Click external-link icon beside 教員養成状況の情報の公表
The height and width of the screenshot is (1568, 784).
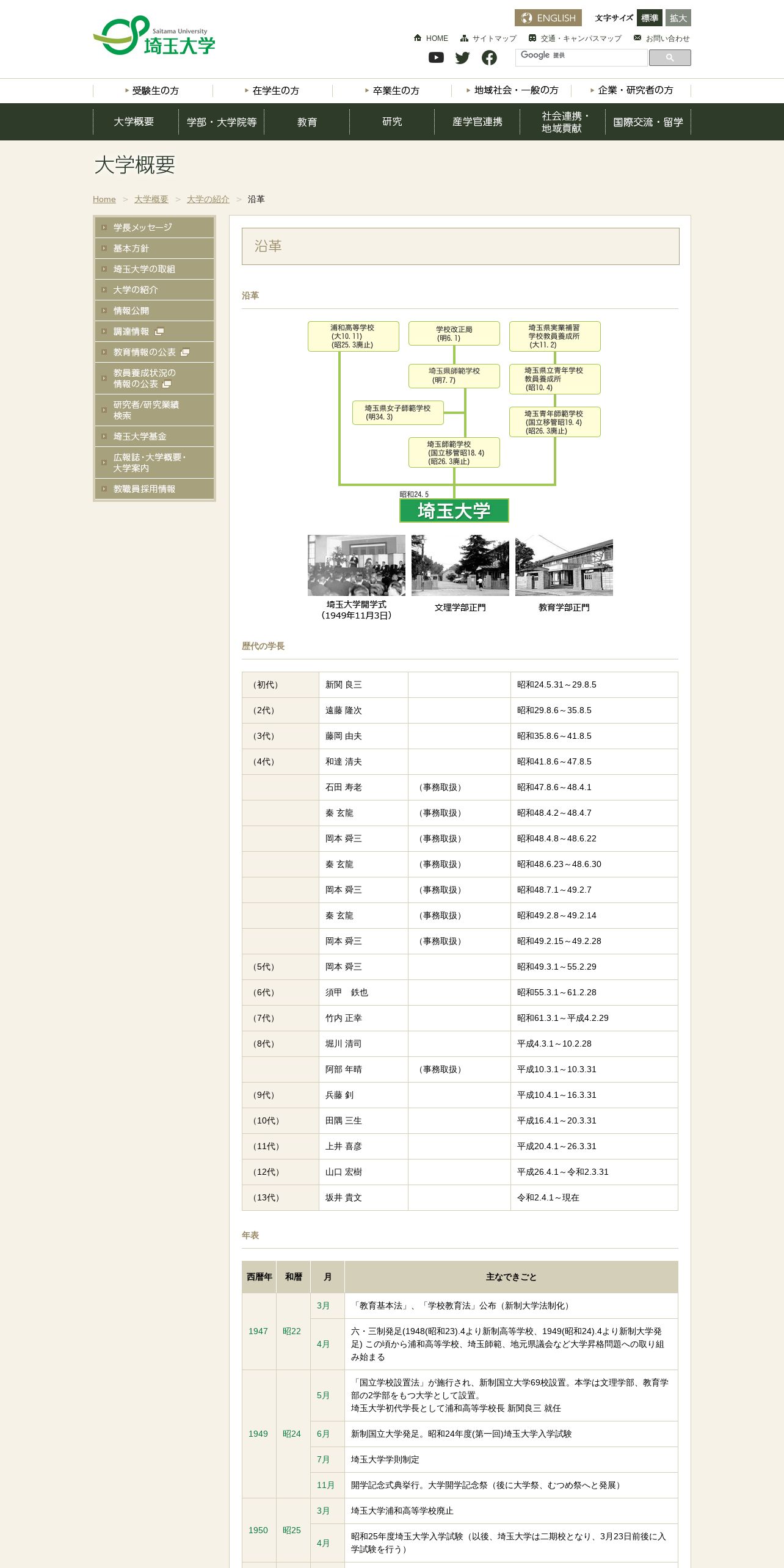pyautogui.click(x=167, y=384)
